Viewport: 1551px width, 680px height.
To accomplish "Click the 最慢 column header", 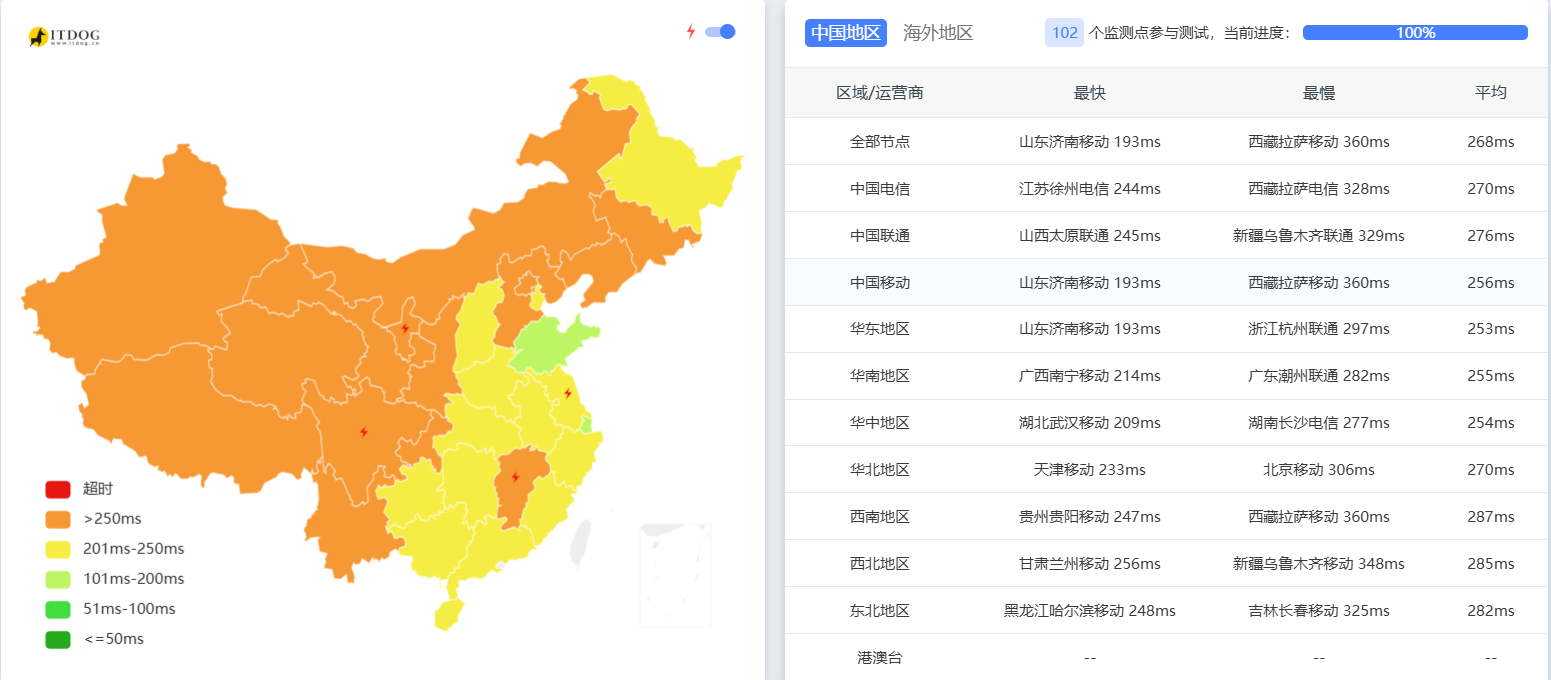I will tap(1319, 93).
